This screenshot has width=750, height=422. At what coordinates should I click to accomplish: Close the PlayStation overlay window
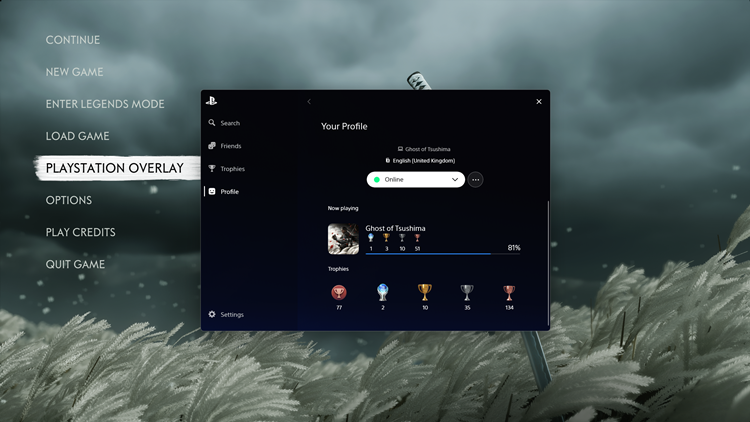[539, 101]
